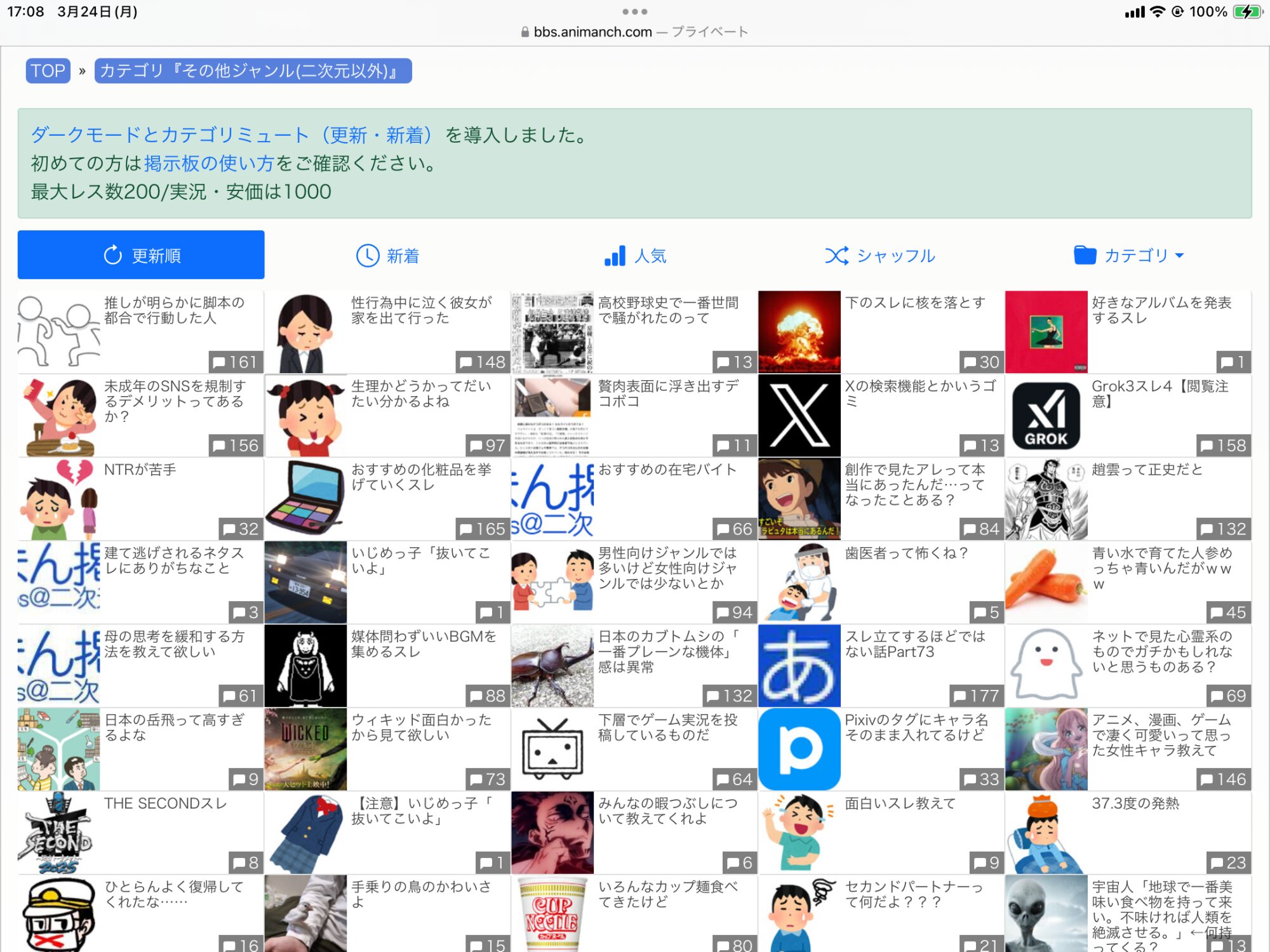Open the Pixiv logo thread thumbnail
Image resolution: width=1270 pixels, height=952 pixels.
coord(799,750)
